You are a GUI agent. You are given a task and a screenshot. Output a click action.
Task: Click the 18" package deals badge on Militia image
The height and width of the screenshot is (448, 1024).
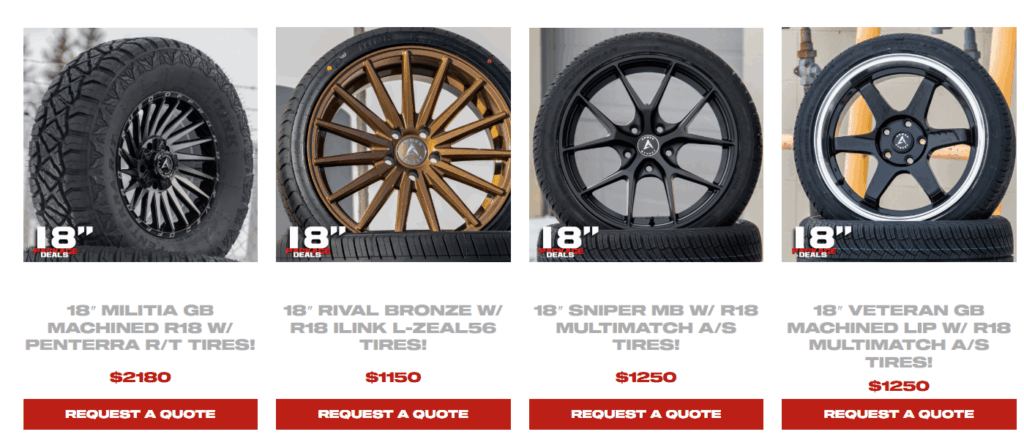coord(63,242)
